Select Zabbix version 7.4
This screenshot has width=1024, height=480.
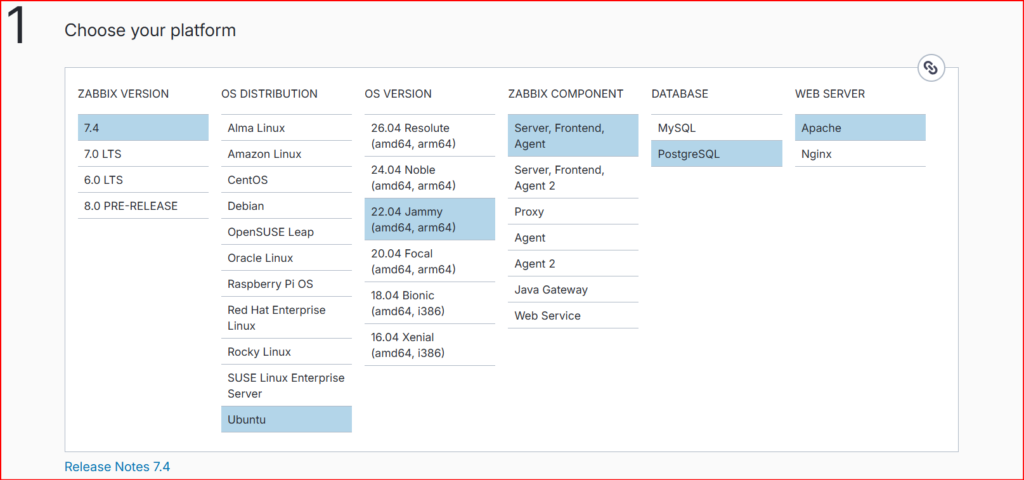(143, 128)
